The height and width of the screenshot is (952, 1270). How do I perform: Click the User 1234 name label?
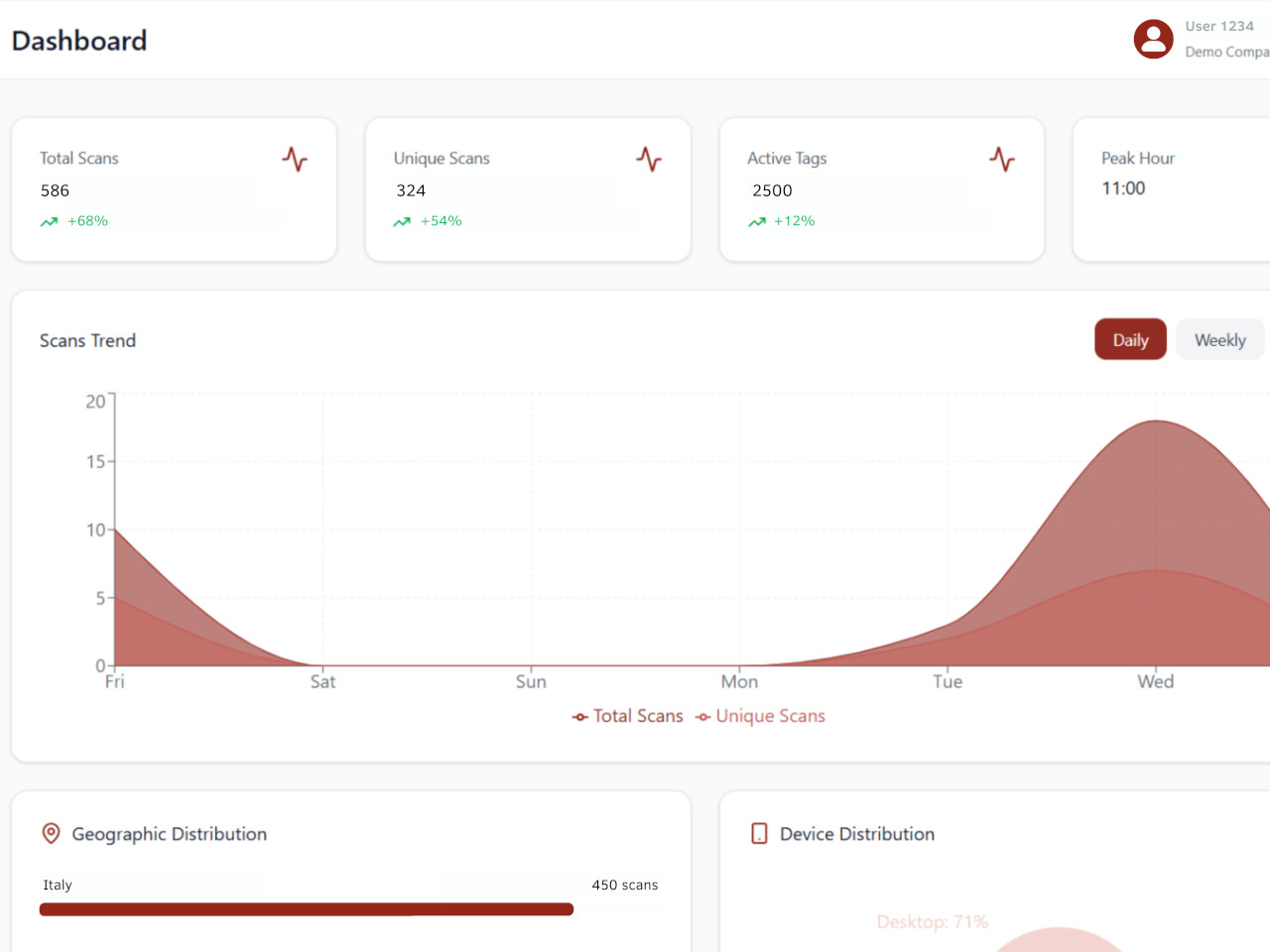[1219, 26]
